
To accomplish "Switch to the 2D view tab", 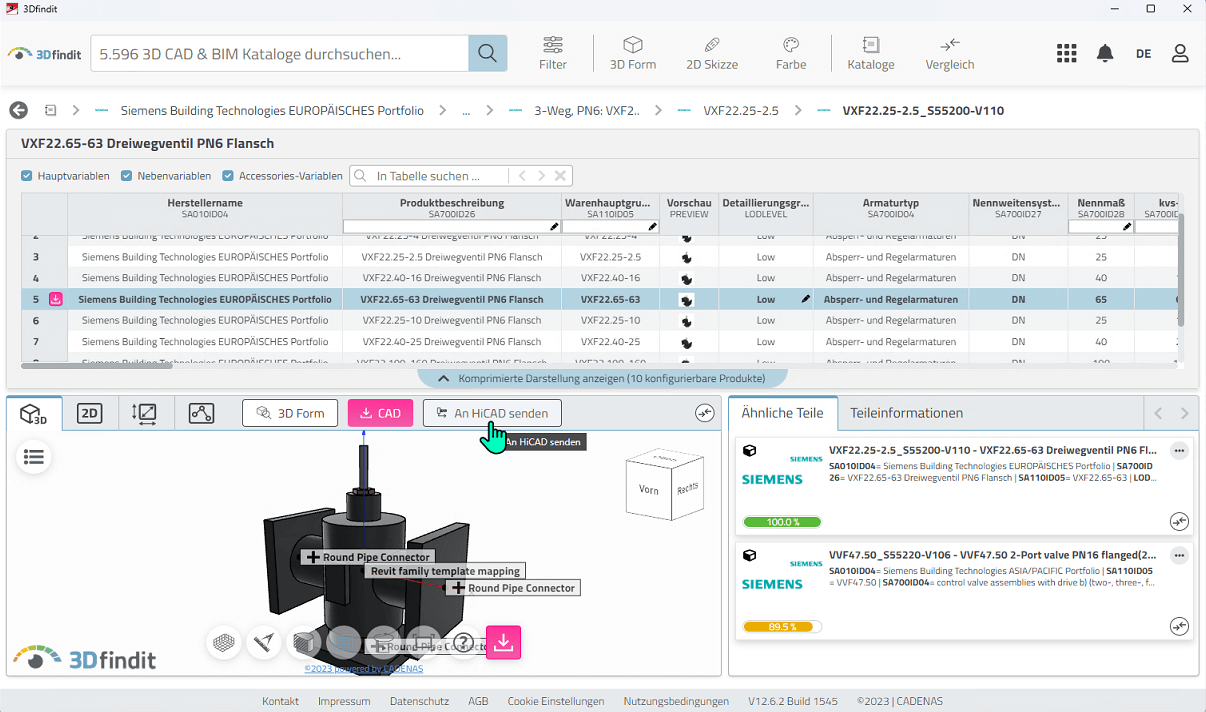I will [x=90, y=413].
